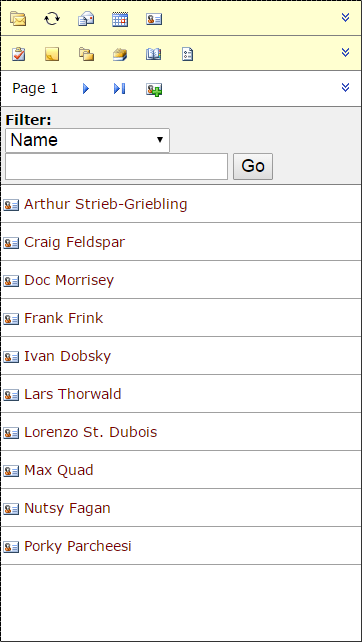362x642 pixels.
Task: Open the calendar icon
Action: [x=120, y=19]
